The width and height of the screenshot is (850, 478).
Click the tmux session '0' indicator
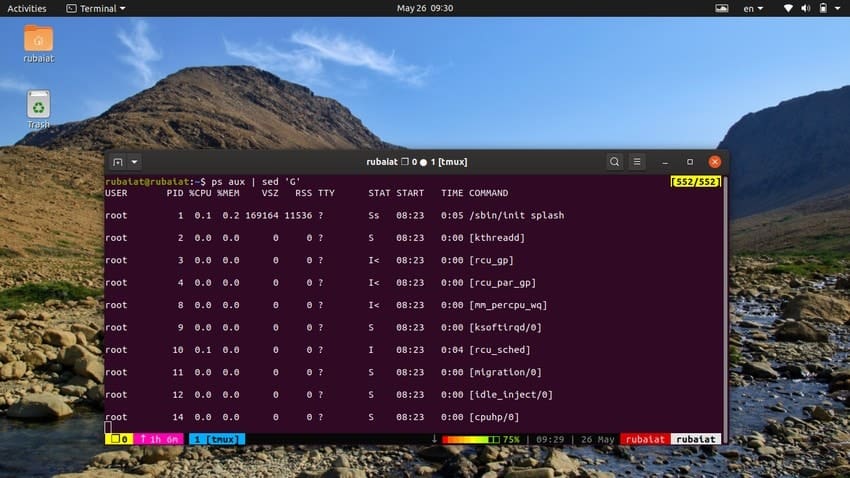118,439
